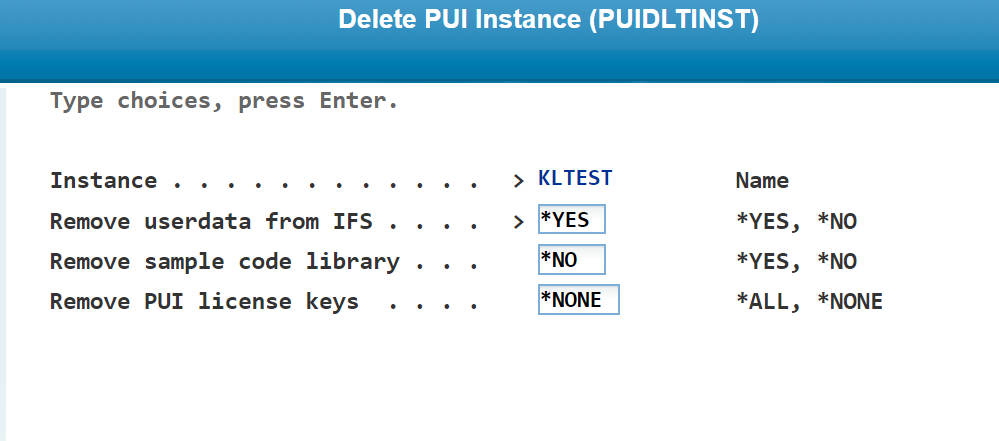Click the Name hint beside KLTEST
999x441 pixels.
[x=762, y=181]
